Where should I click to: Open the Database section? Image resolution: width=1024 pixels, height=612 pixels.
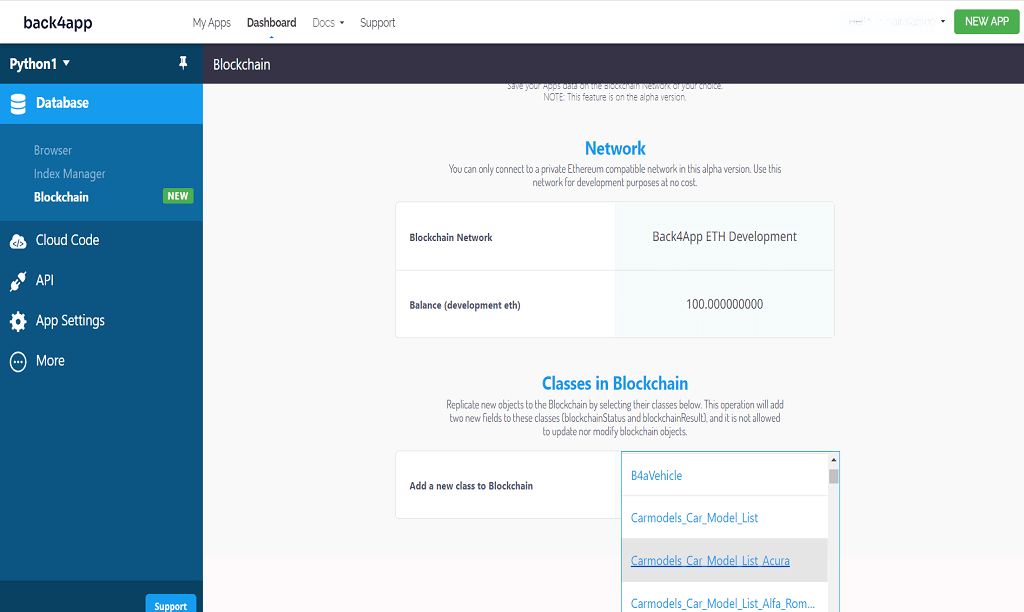click(x=101, y=103)
